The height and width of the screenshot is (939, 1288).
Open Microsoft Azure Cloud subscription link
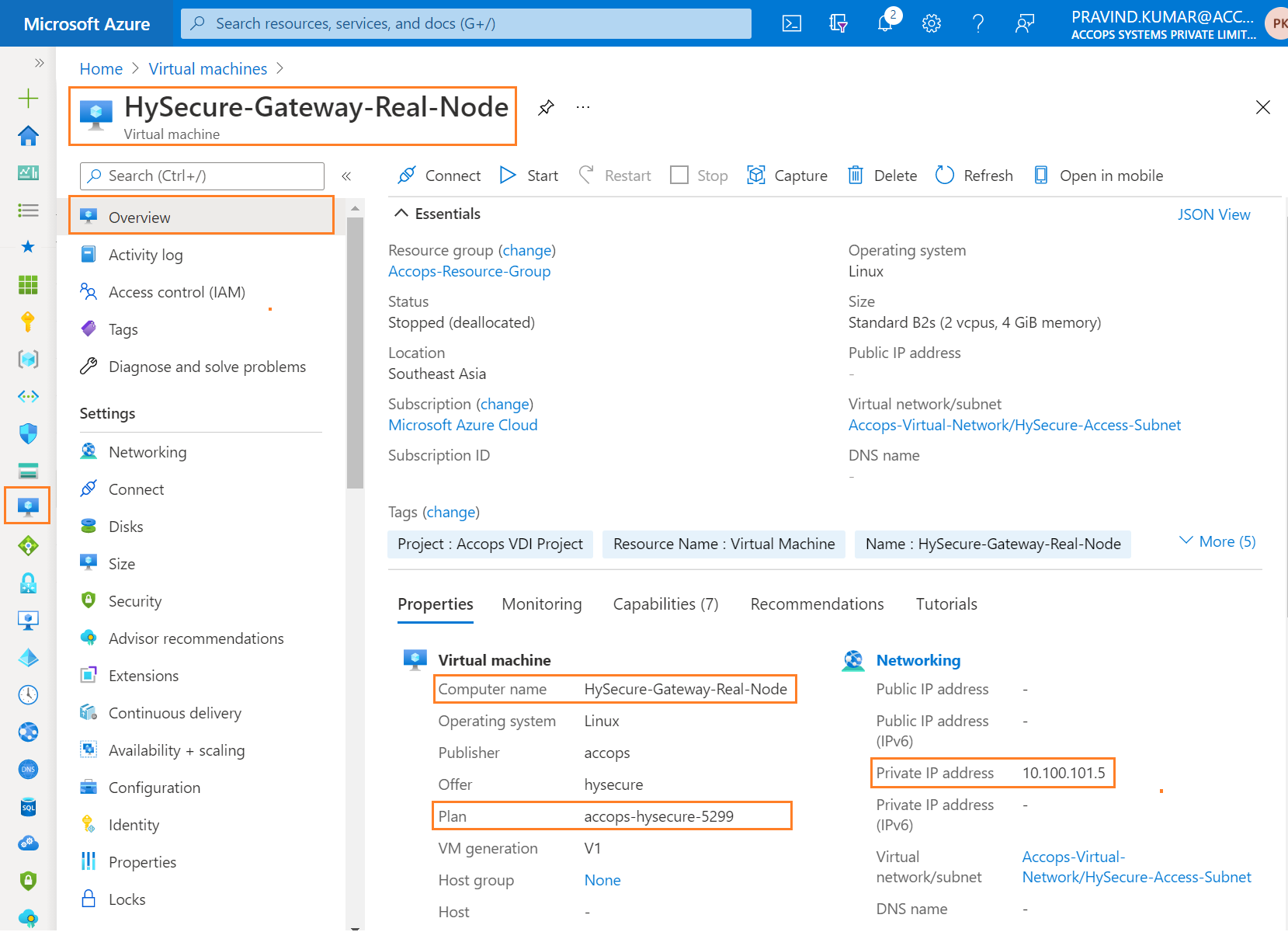(x=463, y=425)
